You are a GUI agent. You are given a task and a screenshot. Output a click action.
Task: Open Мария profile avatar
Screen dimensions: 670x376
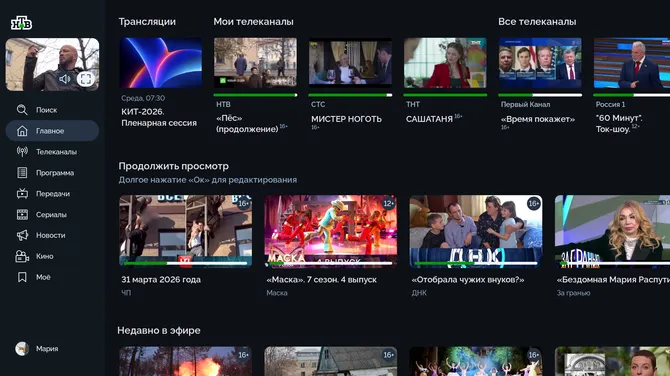click(22, 349)
